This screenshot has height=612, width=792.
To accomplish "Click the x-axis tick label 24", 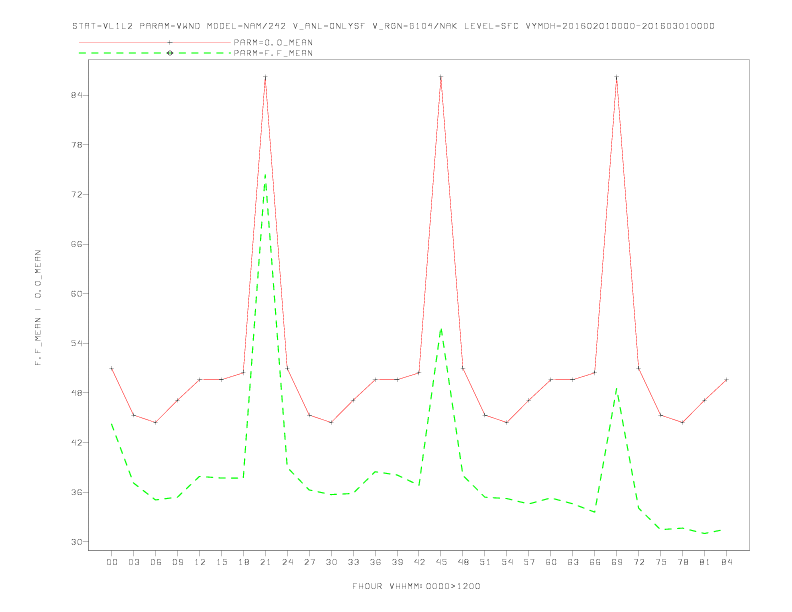I will click(x=287, y=562).
